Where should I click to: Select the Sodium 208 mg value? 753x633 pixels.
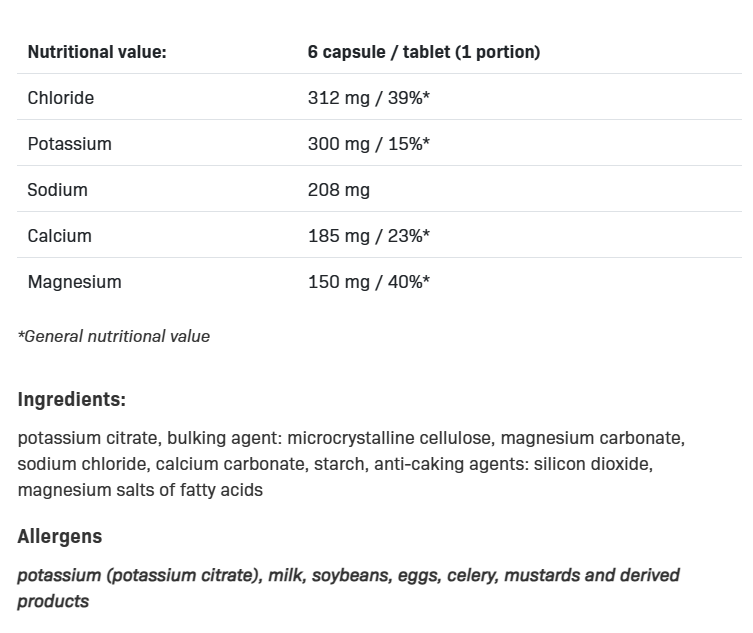[339, 190]
